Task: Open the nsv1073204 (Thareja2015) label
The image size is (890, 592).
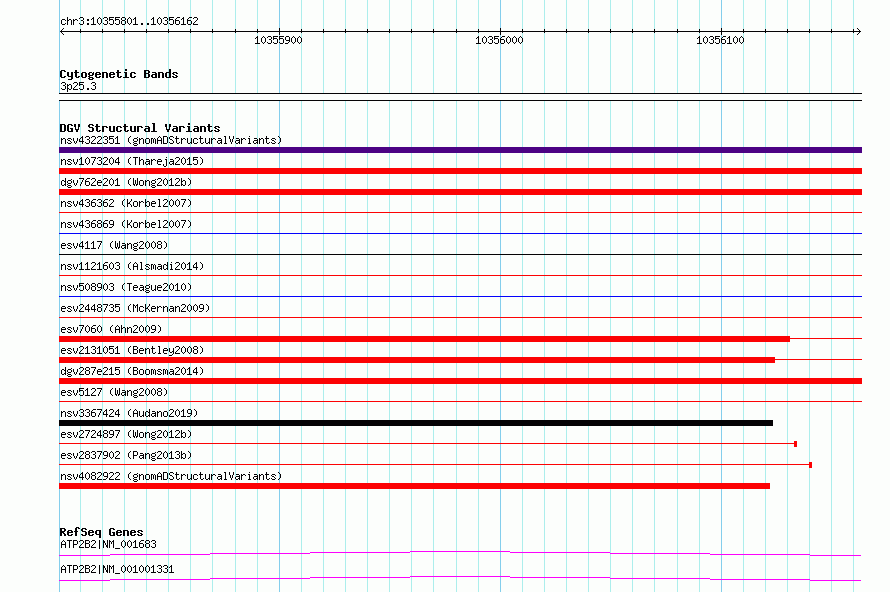Action: tap(132, 161)
